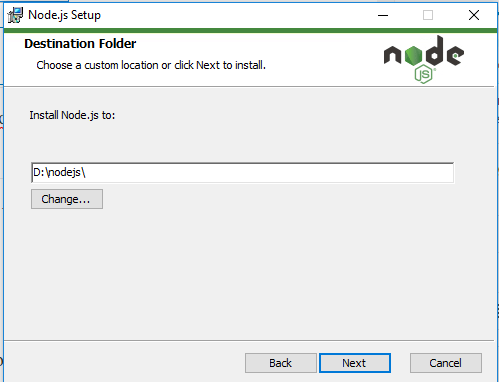Screen dimensions: 499x382
Task: Click the dark letter 'e' in the node logo
Action: point(455,55)
